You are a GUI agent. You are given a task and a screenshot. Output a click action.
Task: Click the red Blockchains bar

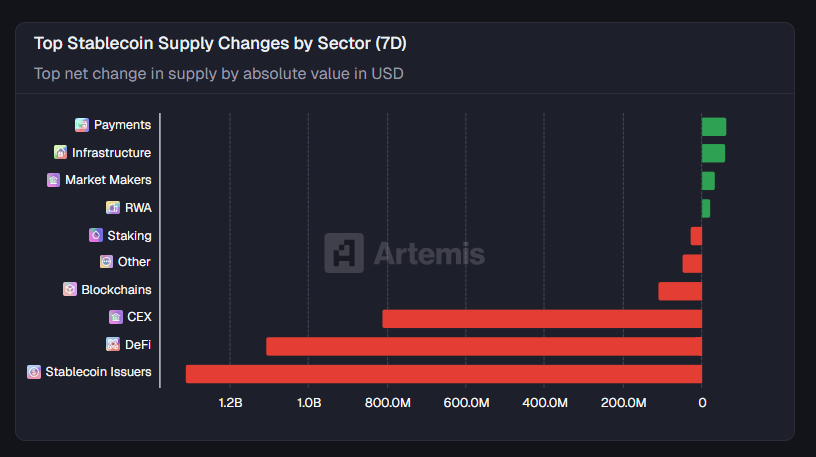[x=679, y=291]
